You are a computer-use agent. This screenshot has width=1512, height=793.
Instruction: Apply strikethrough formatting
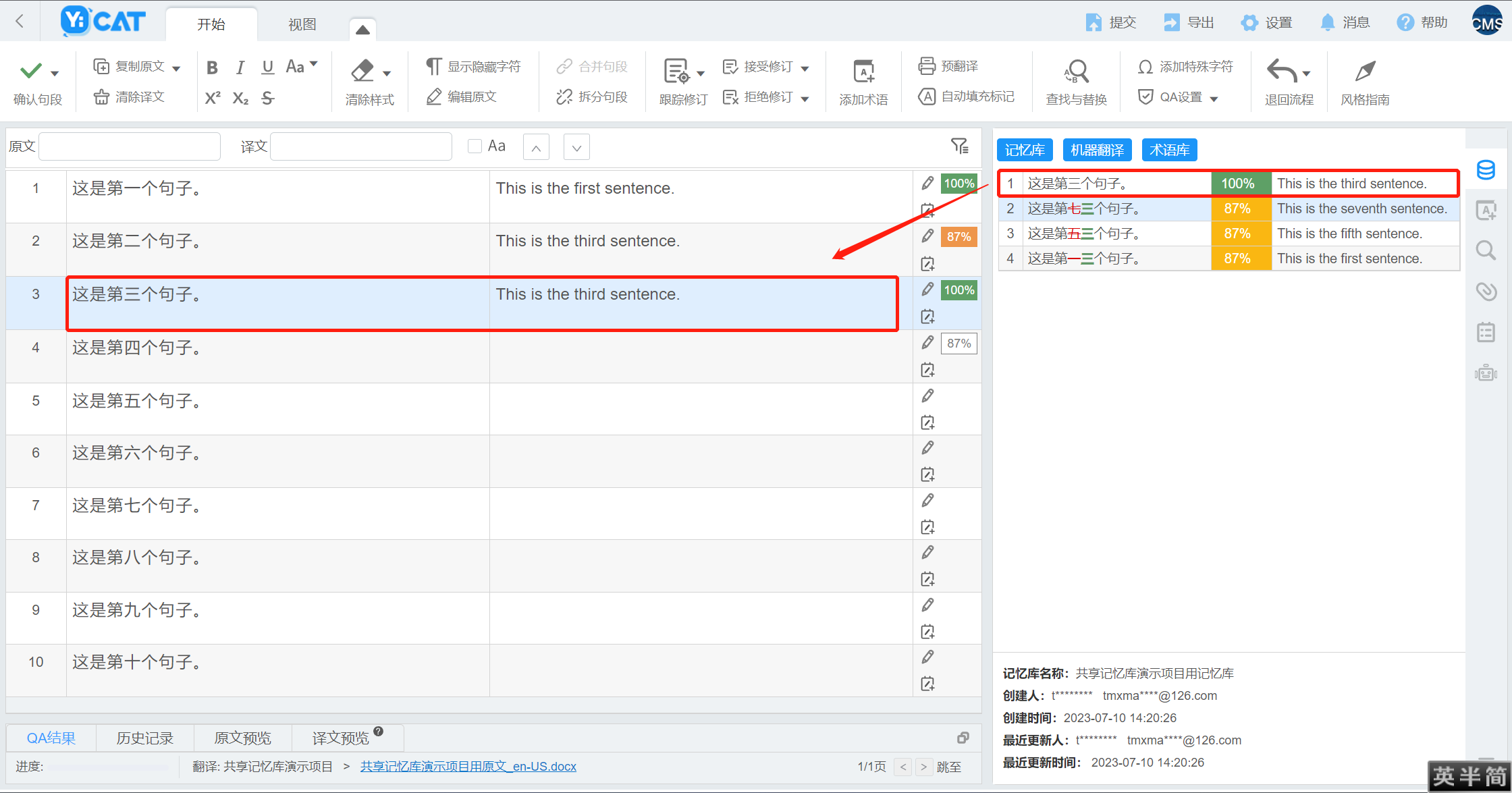coord(268,99)
